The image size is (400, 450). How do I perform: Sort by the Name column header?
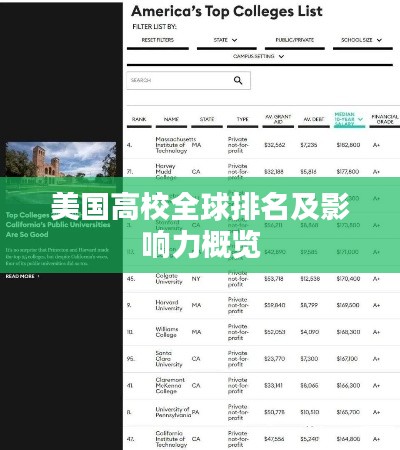(x=171, y=119)
